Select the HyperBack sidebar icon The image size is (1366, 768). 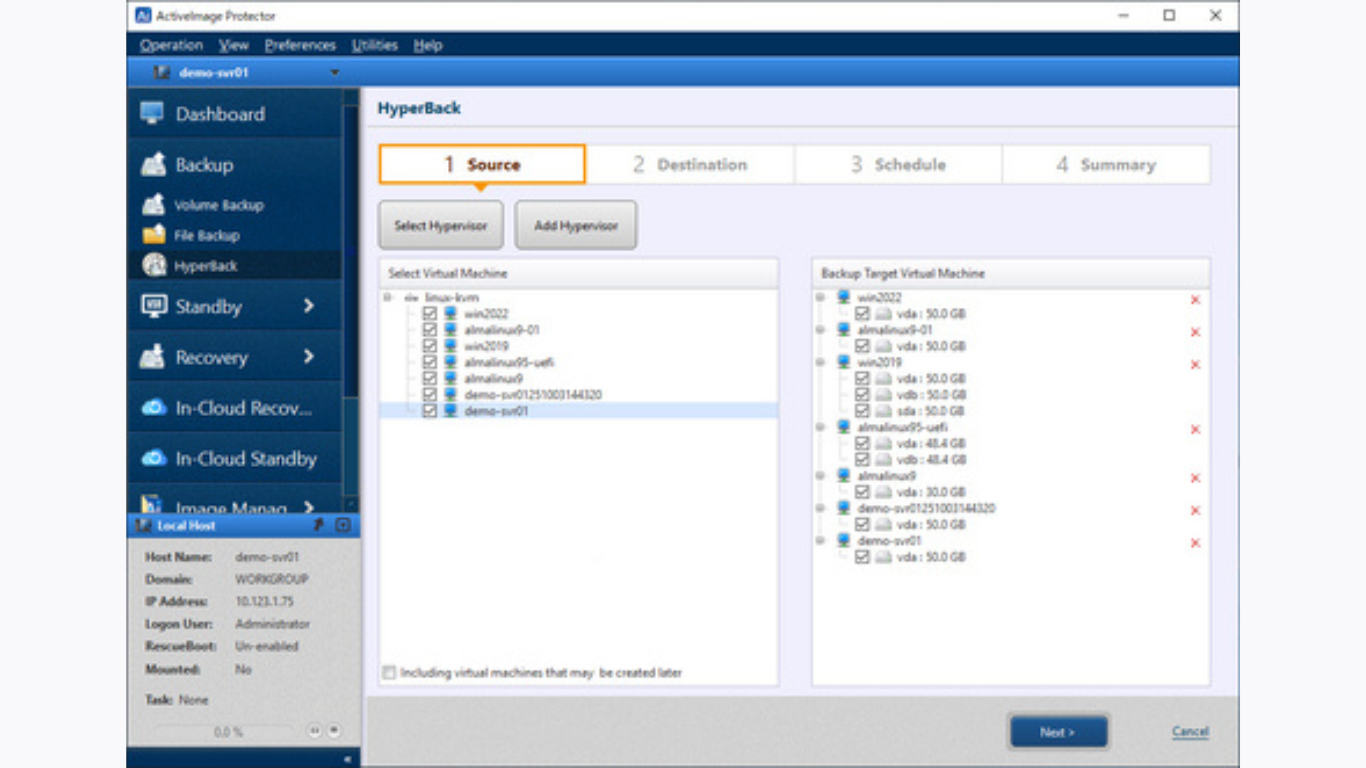click(154, 265)
